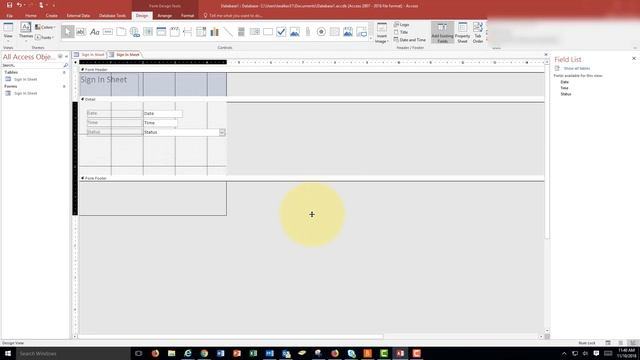Select the Status field in Field List
The height and width of the screenshot is (360, 640).
566,94
